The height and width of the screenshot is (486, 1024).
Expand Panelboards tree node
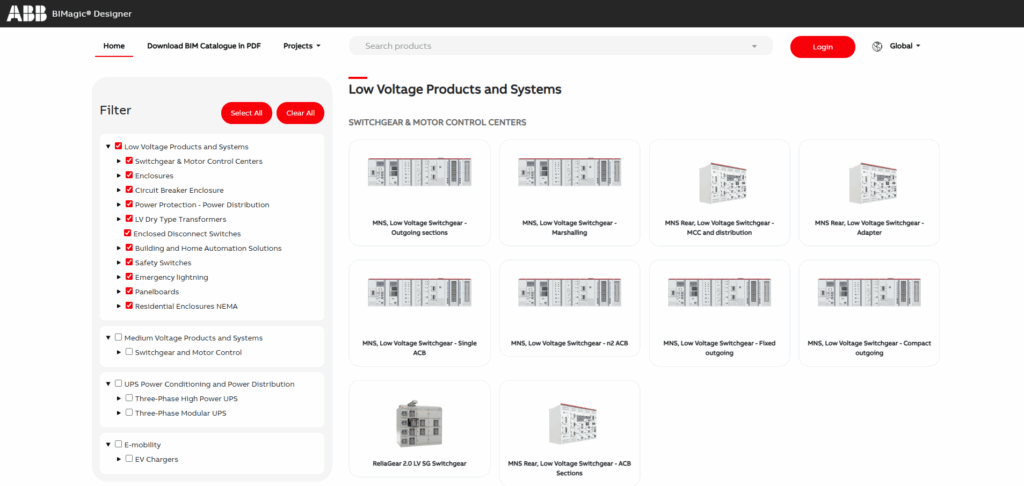[119, 291]
